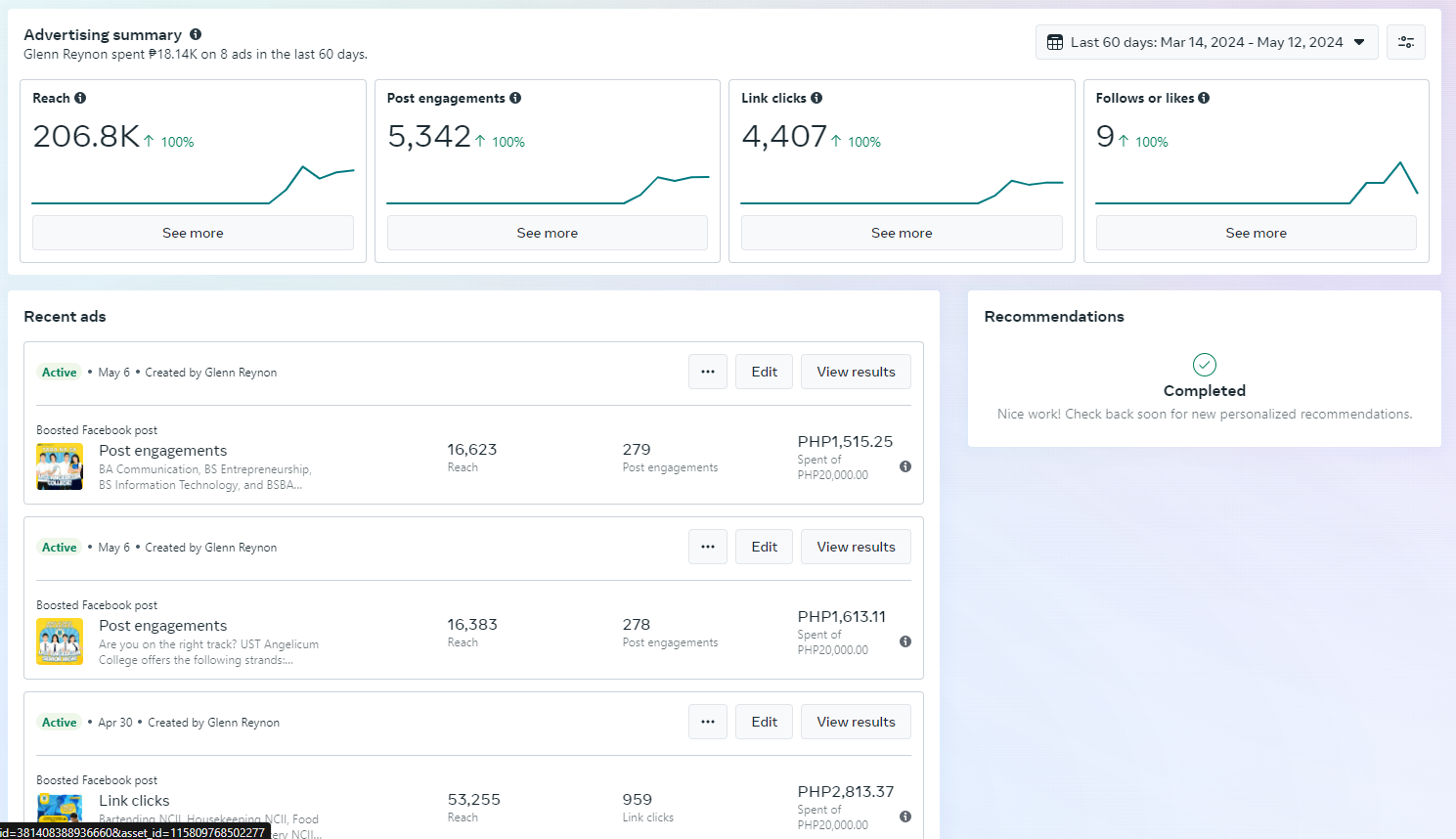Viewport: 1456px width, 839px height.
Task: Open more options for first May 6 ad
Action: tap(708, 372)
